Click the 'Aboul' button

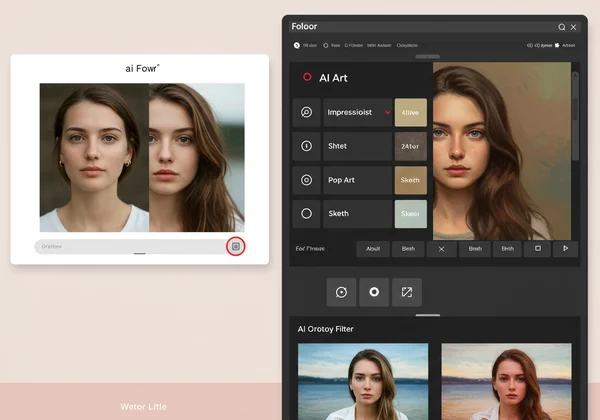[x=373, y=249]
